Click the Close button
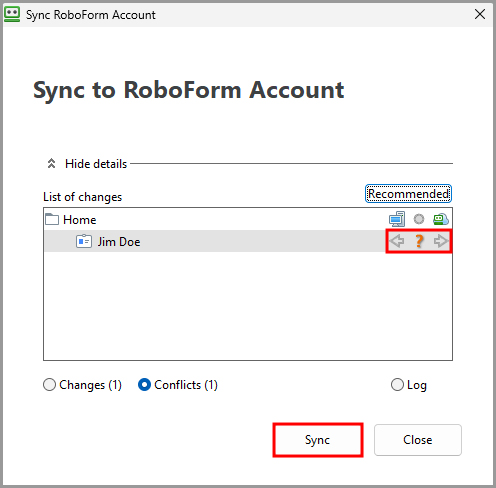This screenshot has height=488, width=496. pos(418,440)
